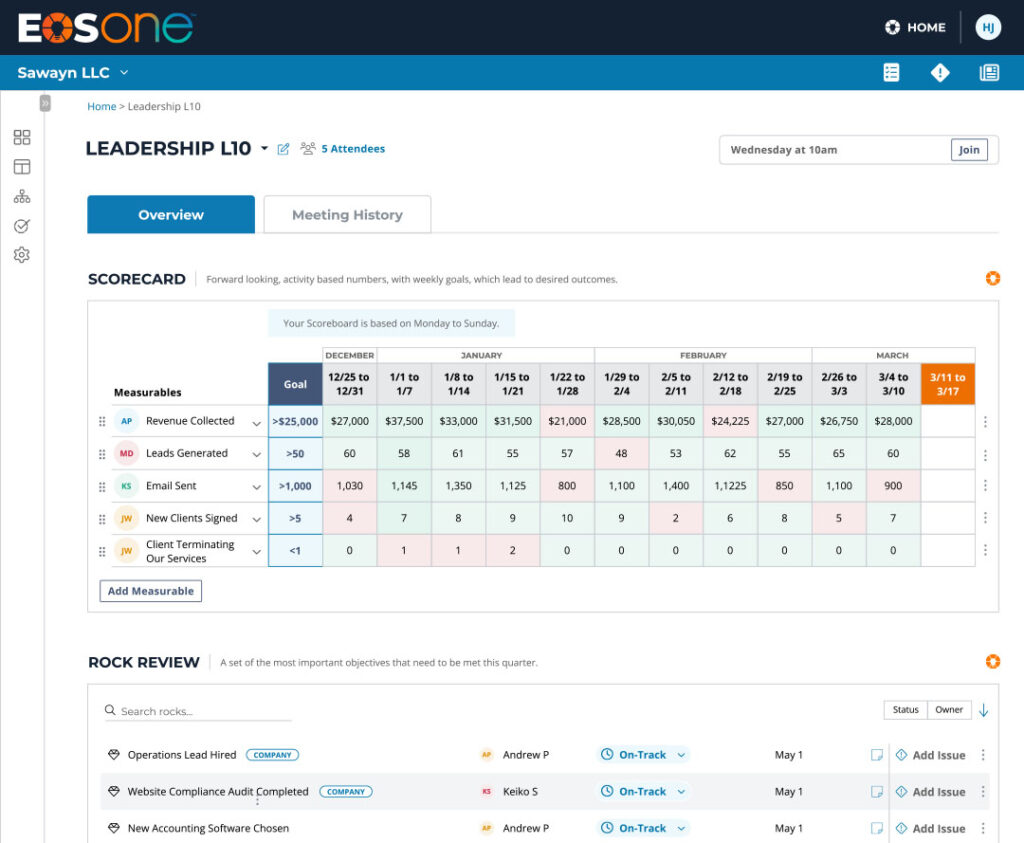Toggle rock sort by Status
Image resolution: width=1024 pixels, height=843 pixels.
[905, 710]
